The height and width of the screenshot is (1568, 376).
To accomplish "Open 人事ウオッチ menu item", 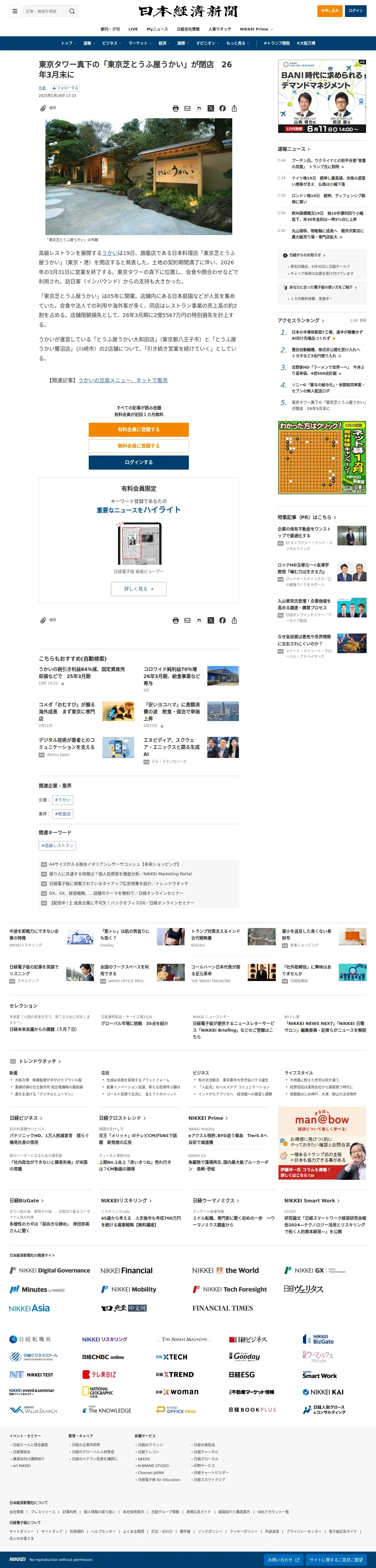I will pyautogui.click(x=220, y=29).
